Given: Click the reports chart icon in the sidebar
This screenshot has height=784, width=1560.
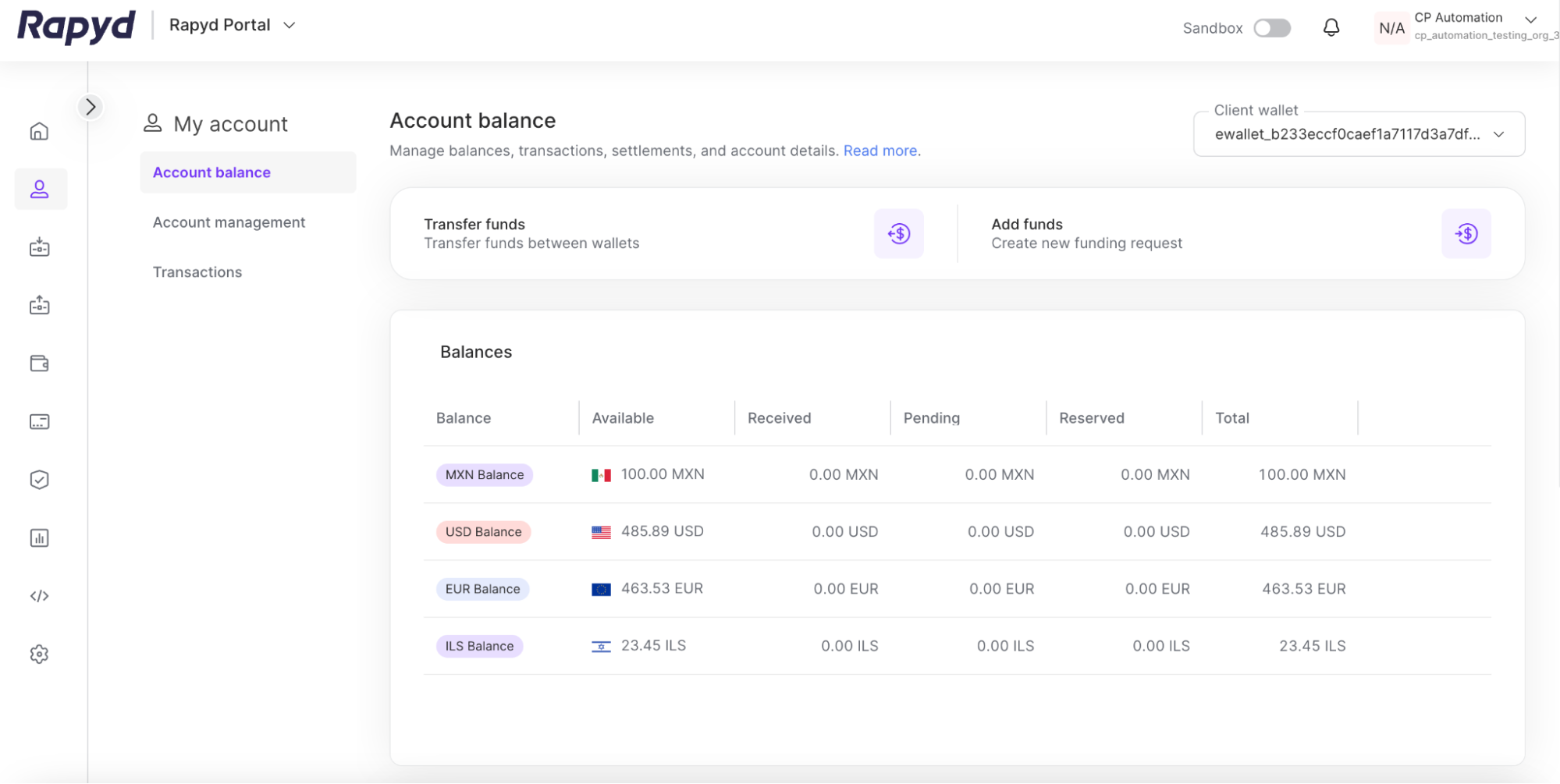Looking at the screenshot, I should (39, 538).
